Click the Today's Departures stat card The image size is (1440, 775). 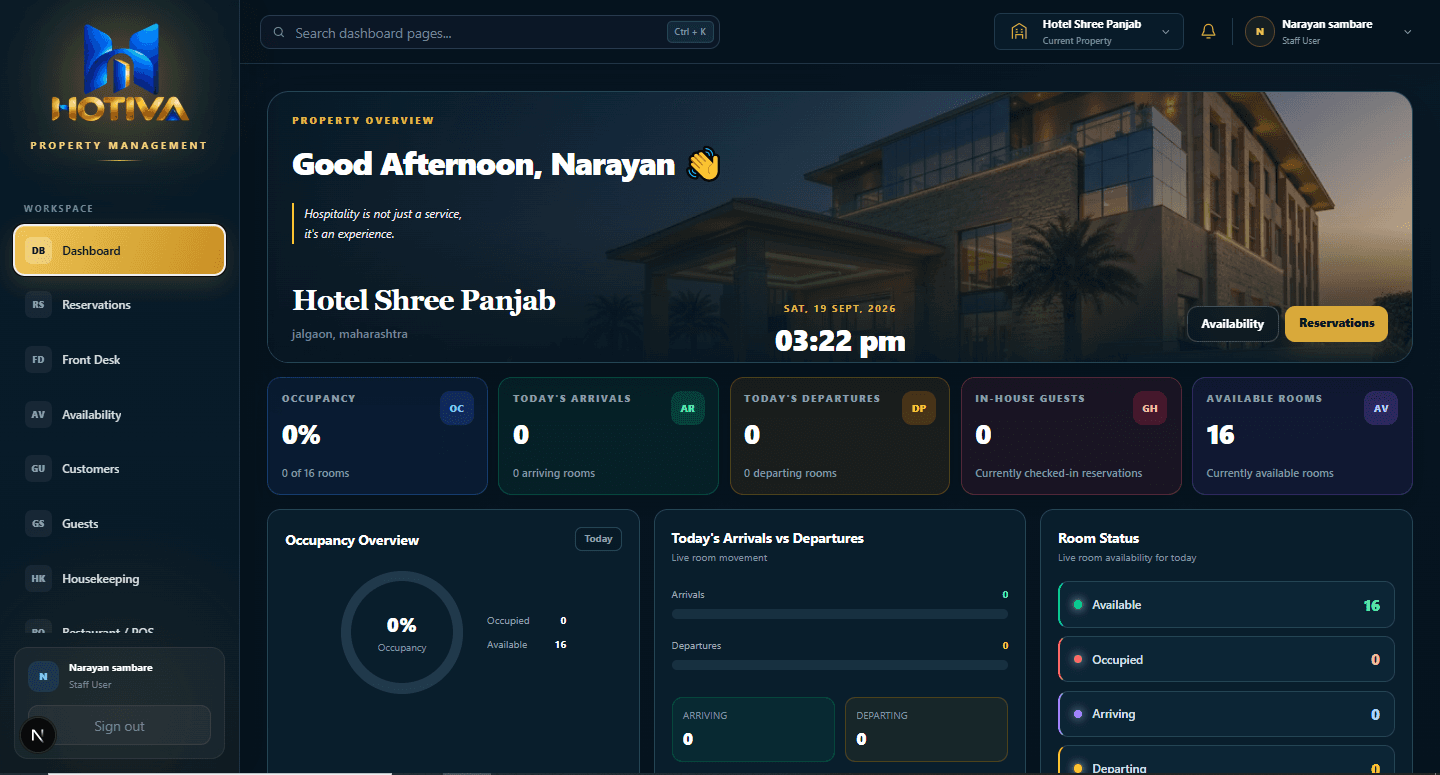coord(839,436)
